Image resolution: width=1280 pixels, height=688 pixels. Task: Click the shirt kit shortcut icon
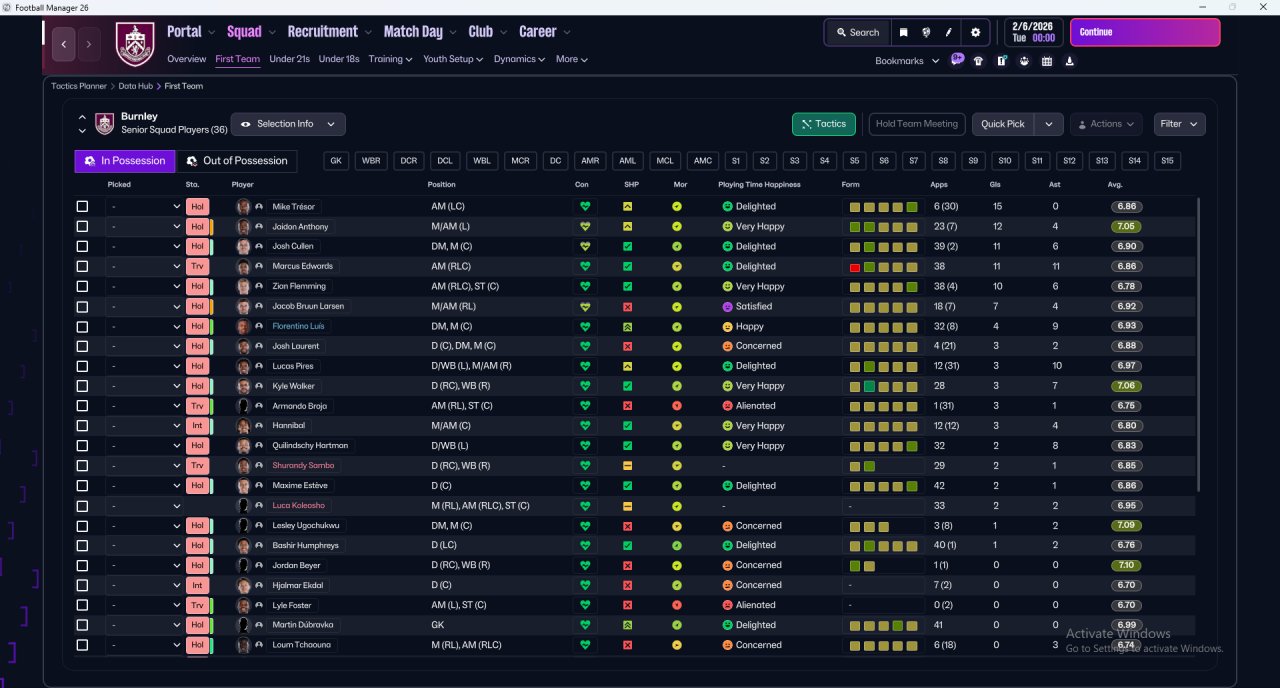pyautogui.click(x=978, y=61)
